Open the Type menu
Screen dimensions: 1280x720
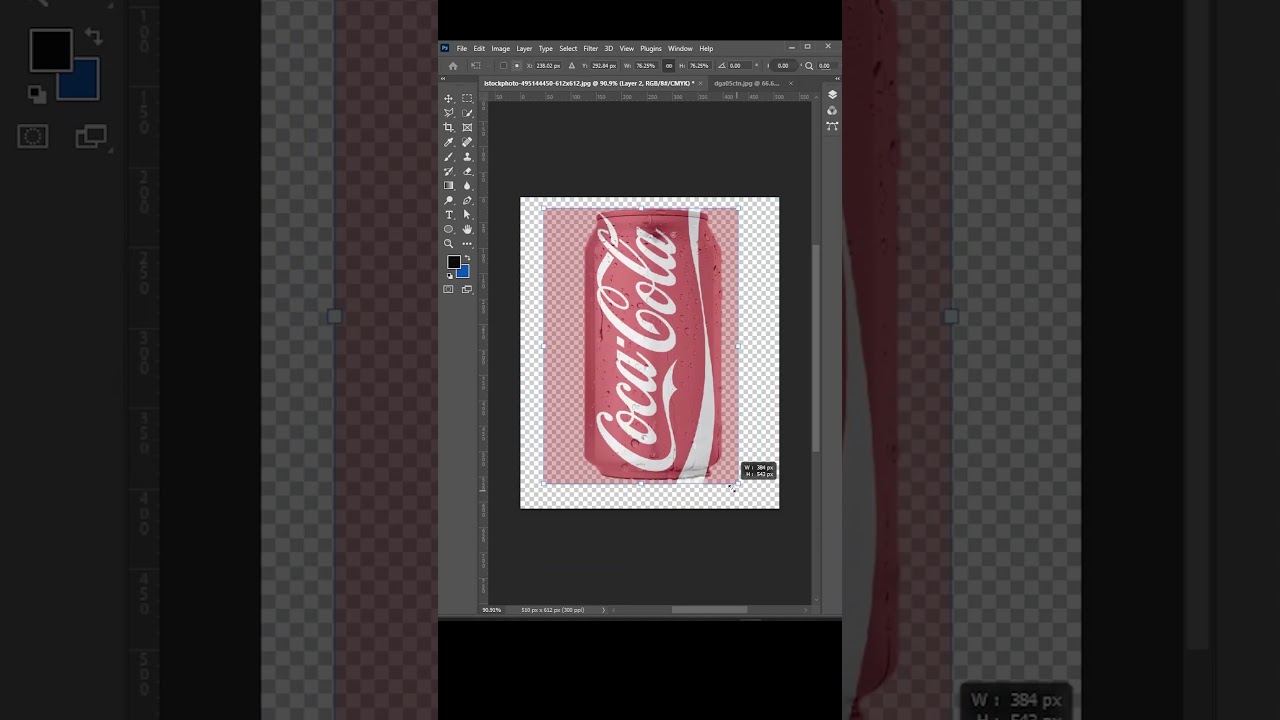(x=546, y=49)
